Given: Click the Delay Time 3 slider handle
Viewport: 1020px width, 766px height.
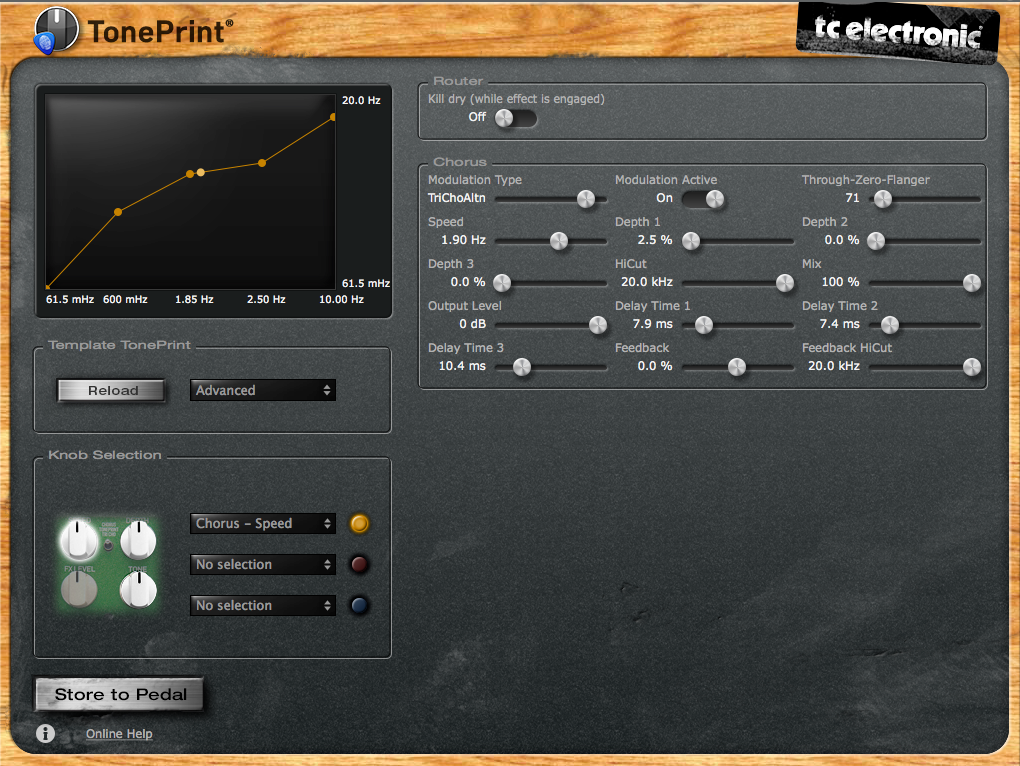Looking at the screenshot, I should 522,367.
